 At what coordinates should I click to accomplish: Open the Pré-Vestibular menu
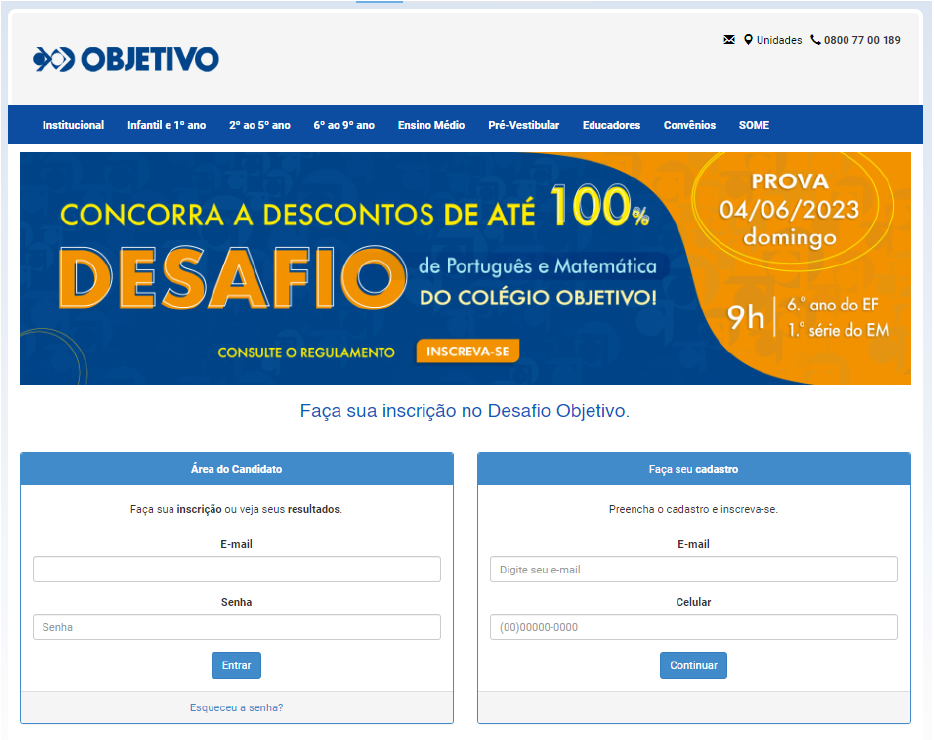(x=524, y=125)
